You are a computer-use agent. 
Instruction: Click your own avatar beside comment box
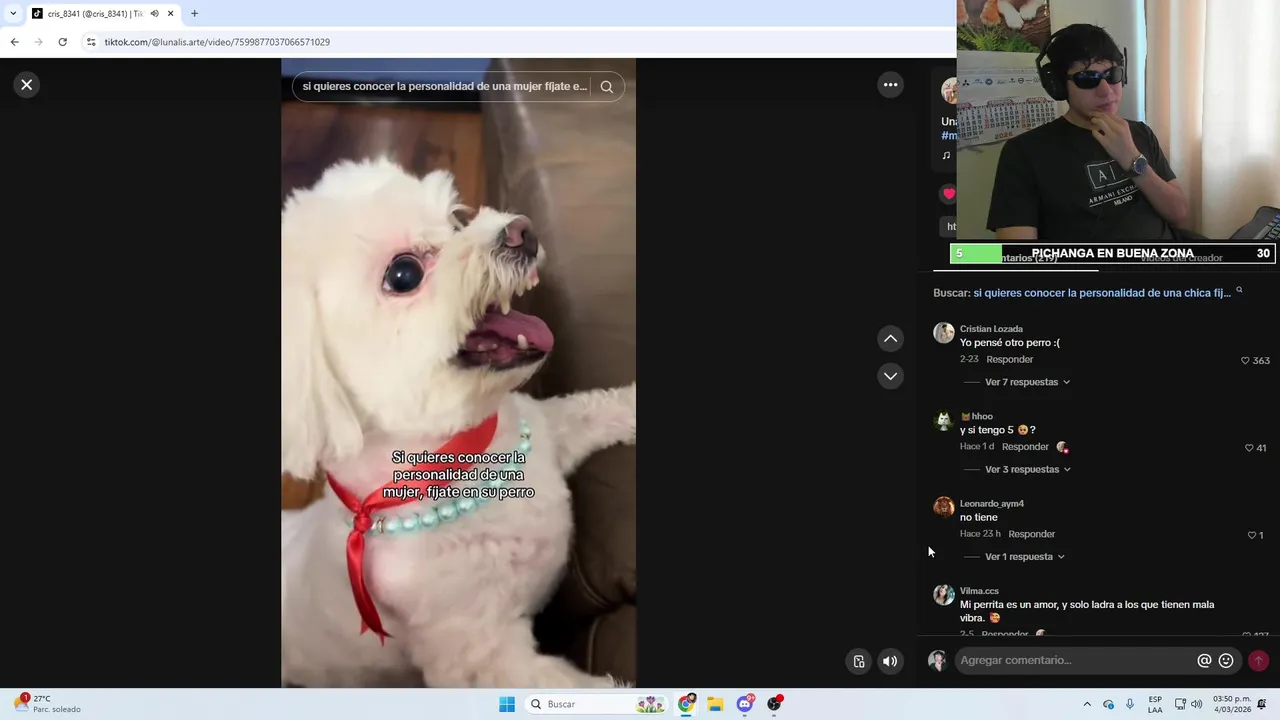pyautogui.click(x=937, y=660)
